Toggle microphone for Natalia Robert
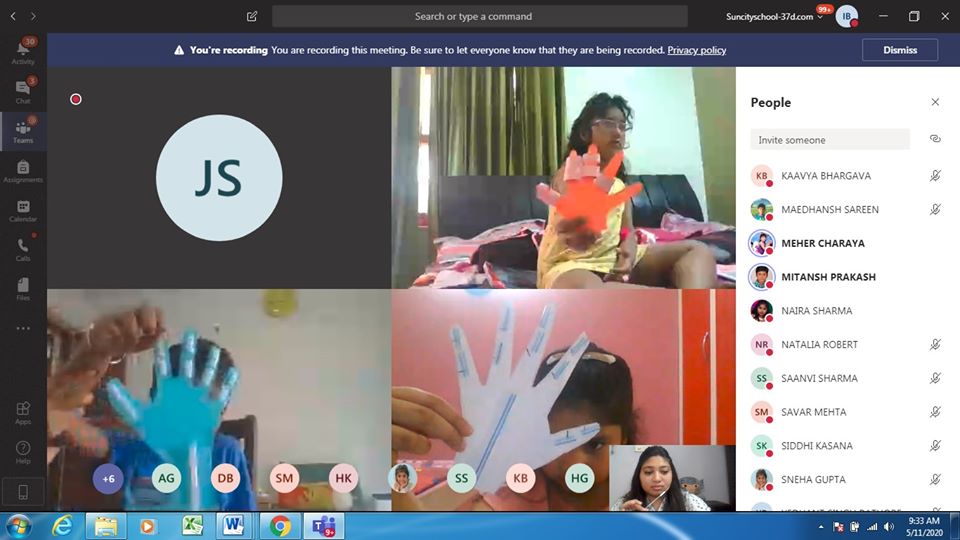The width and height of the screenshot is (960, 540). pyautogui.click(x=935, y=344)
